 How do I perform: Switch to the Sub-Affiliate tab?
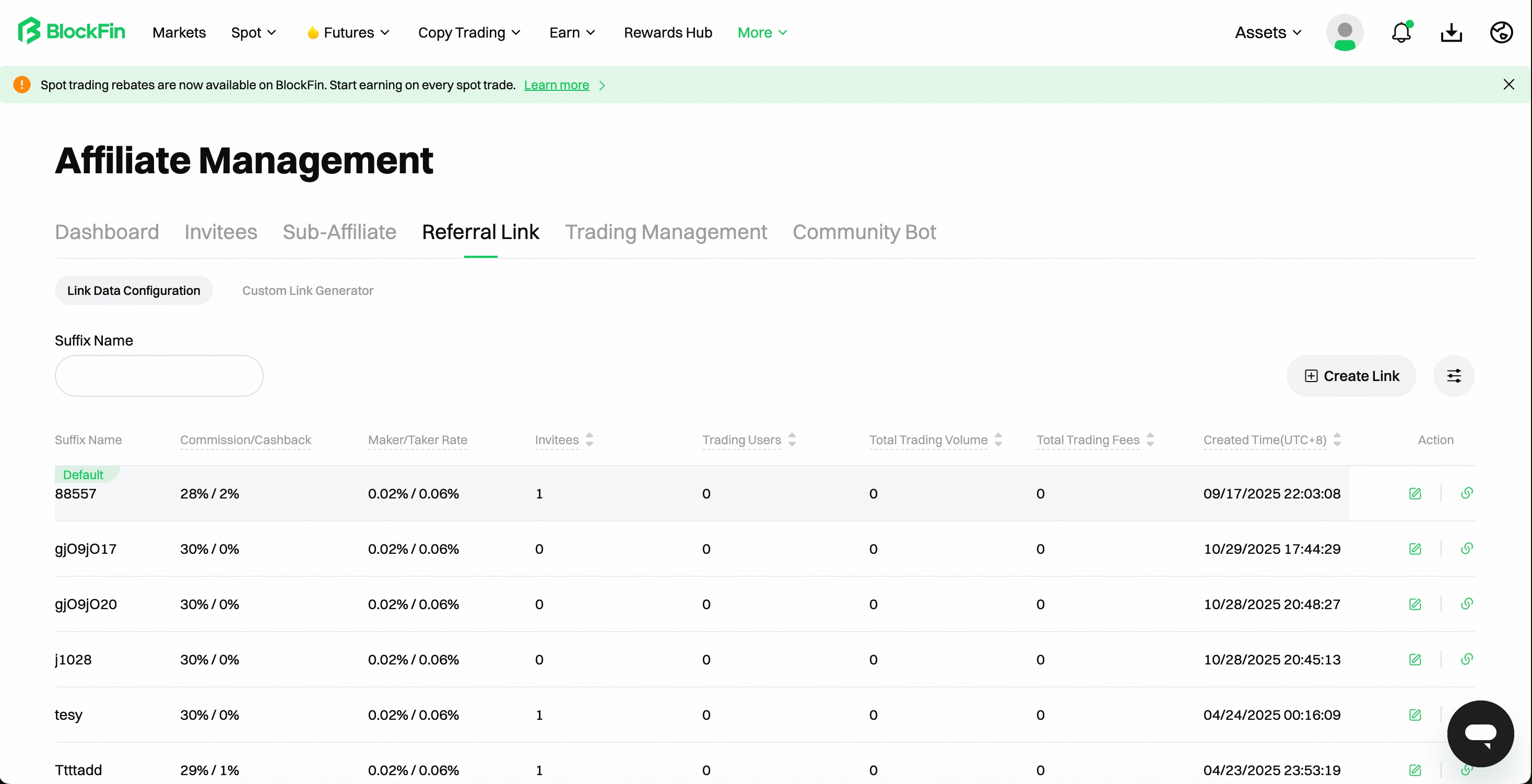[x=339, y=232]
